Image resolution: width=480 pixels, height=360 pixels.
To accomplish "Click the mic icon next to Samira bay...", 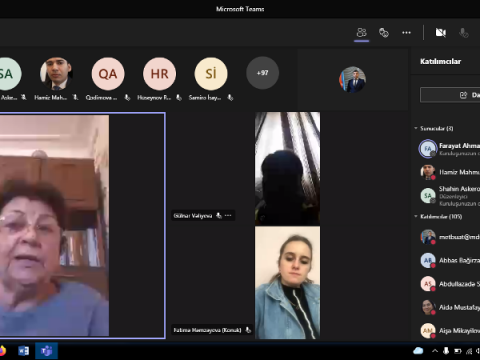I will (x=230, y=98).
